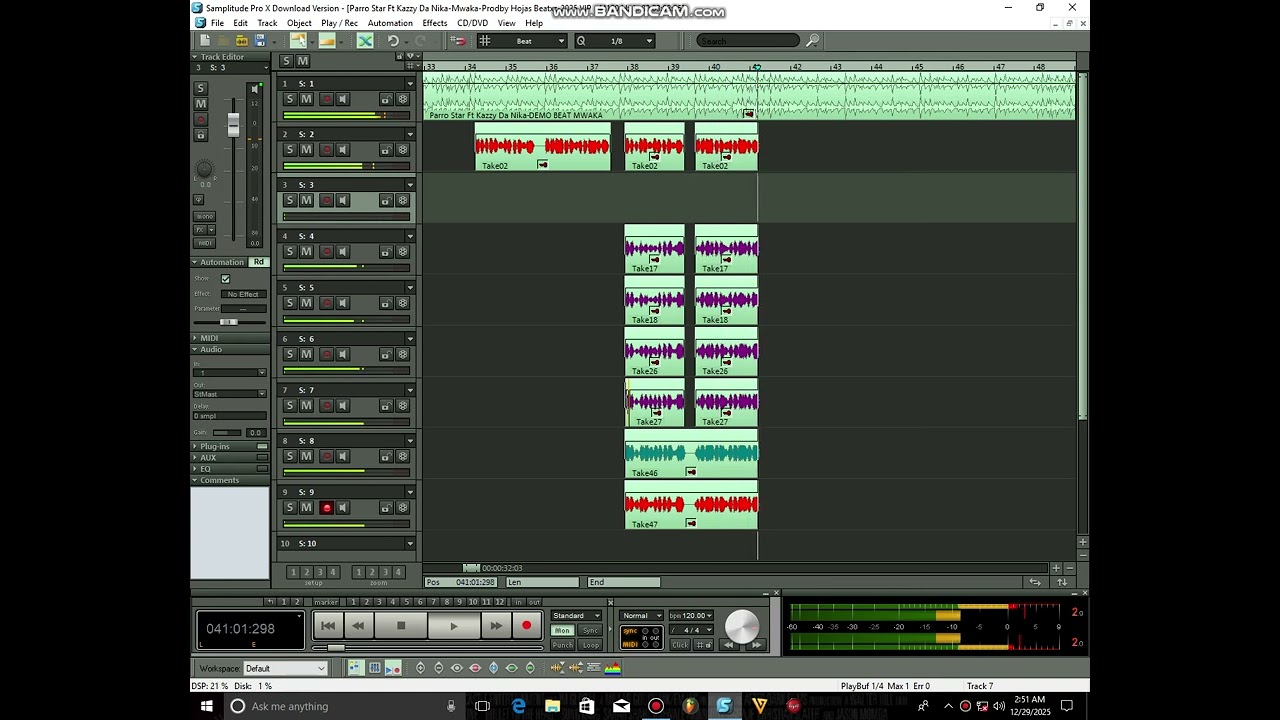Click the Save project disk icon
Viewport: 1280px width, 720px height.
260,41
